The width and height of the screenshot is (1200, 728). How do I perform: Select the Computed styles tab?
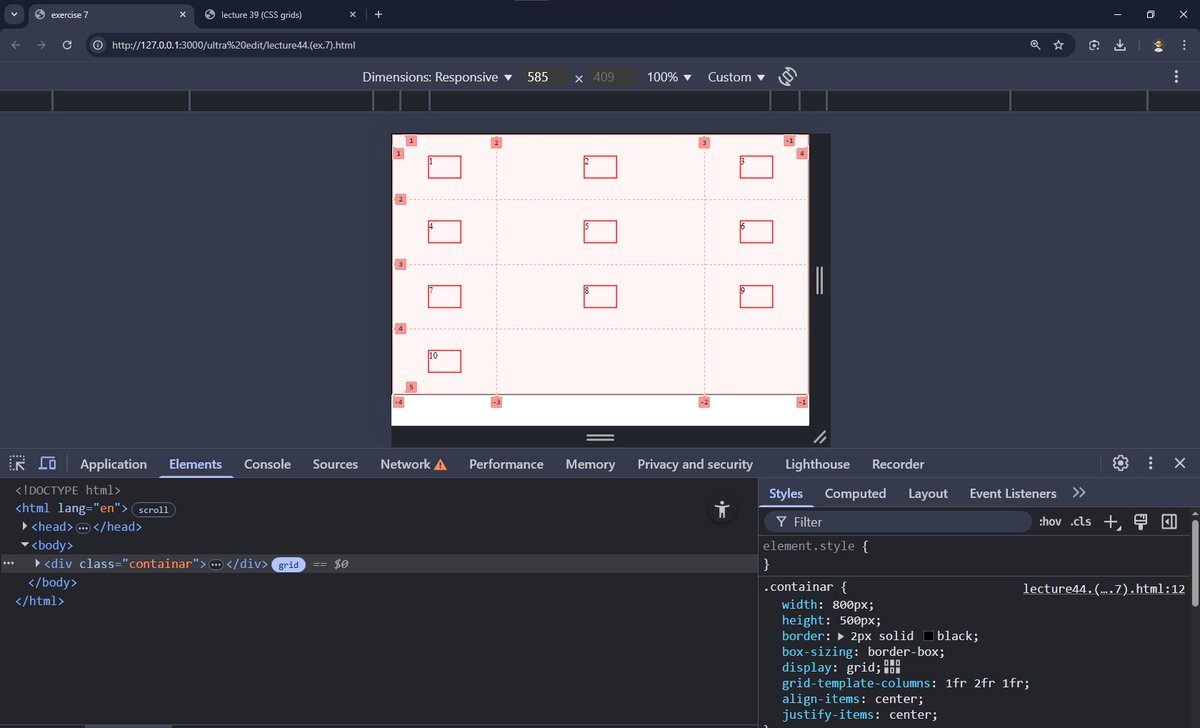(855, 493)
